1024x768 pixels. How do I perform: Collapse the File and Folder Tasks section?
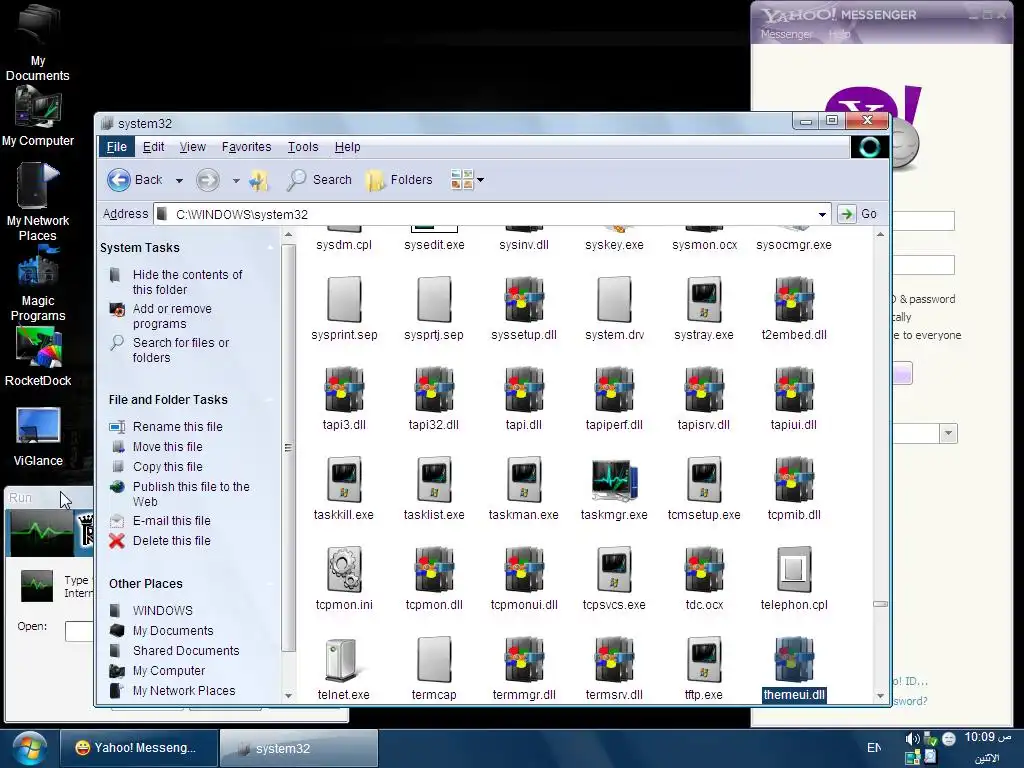pyautogui.click(x=270, y=400)
